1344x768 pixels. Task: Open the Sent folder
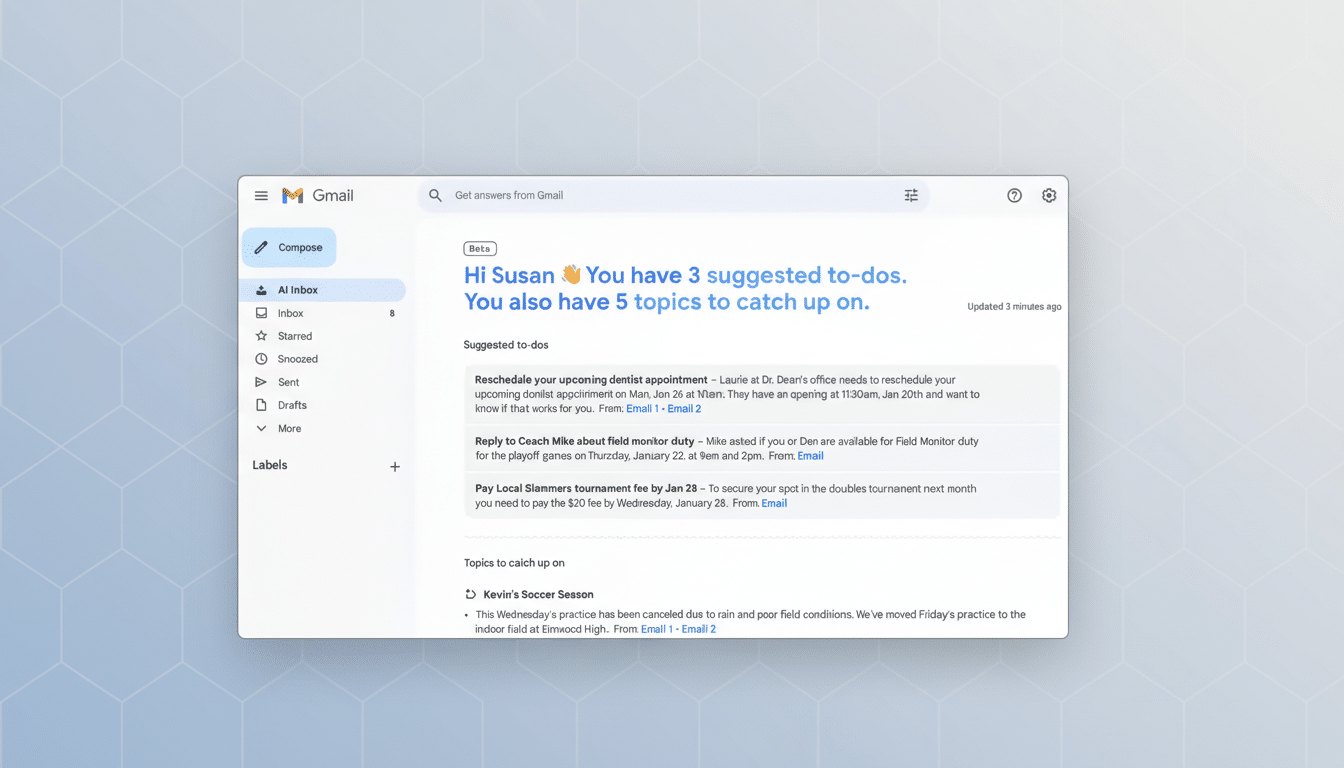[289, 381]
